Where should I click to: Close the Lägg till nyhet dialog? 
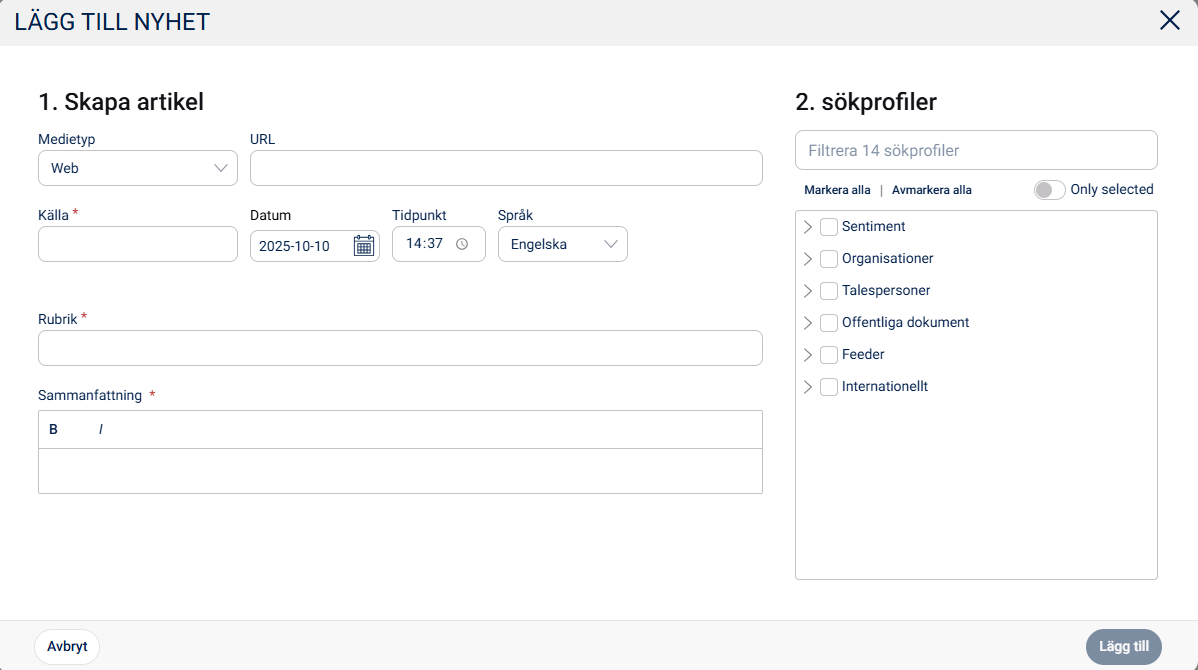[1169, 21]
